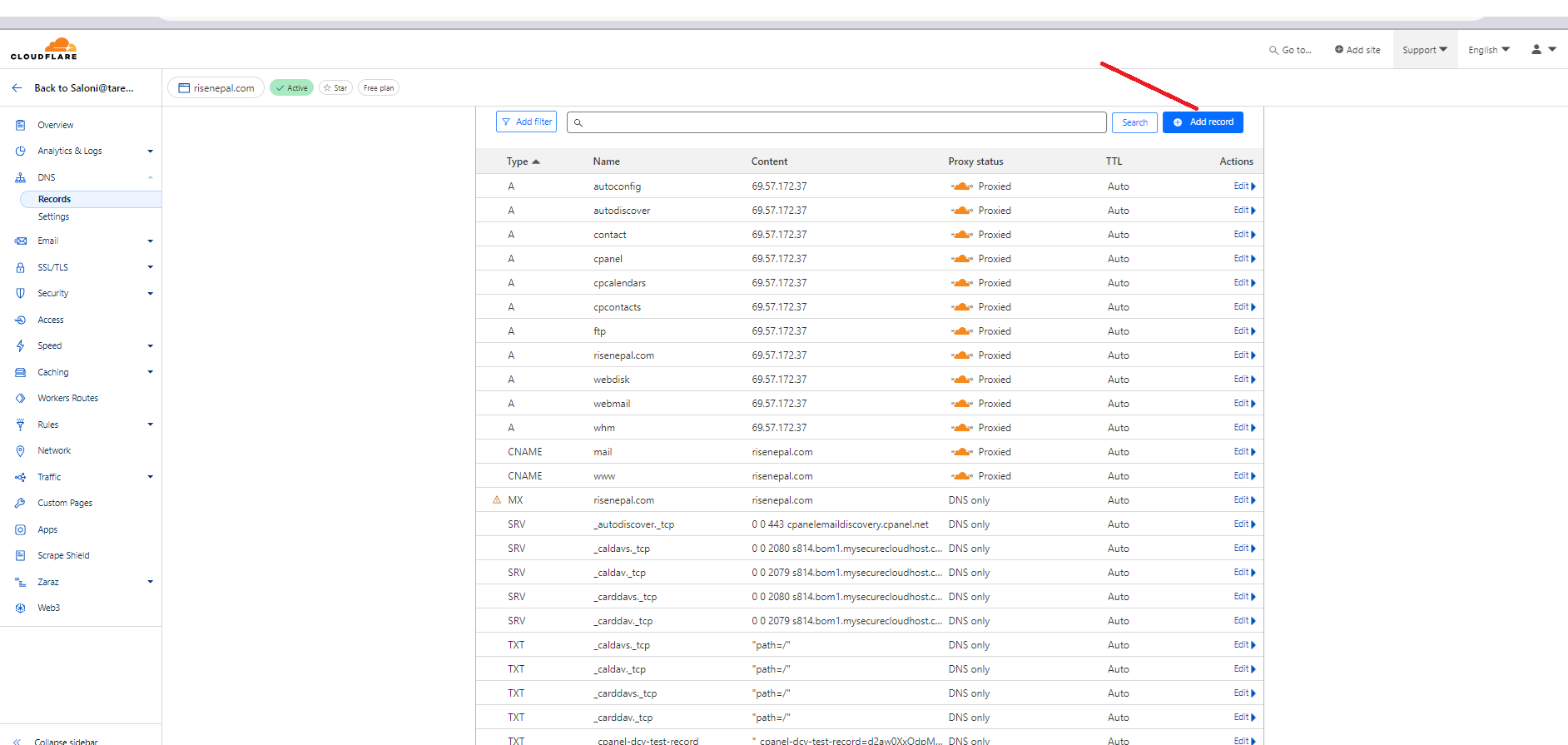1568x745 pixels.
Task: Collapse the DNS sidebar section
Action: coord(150,177)
